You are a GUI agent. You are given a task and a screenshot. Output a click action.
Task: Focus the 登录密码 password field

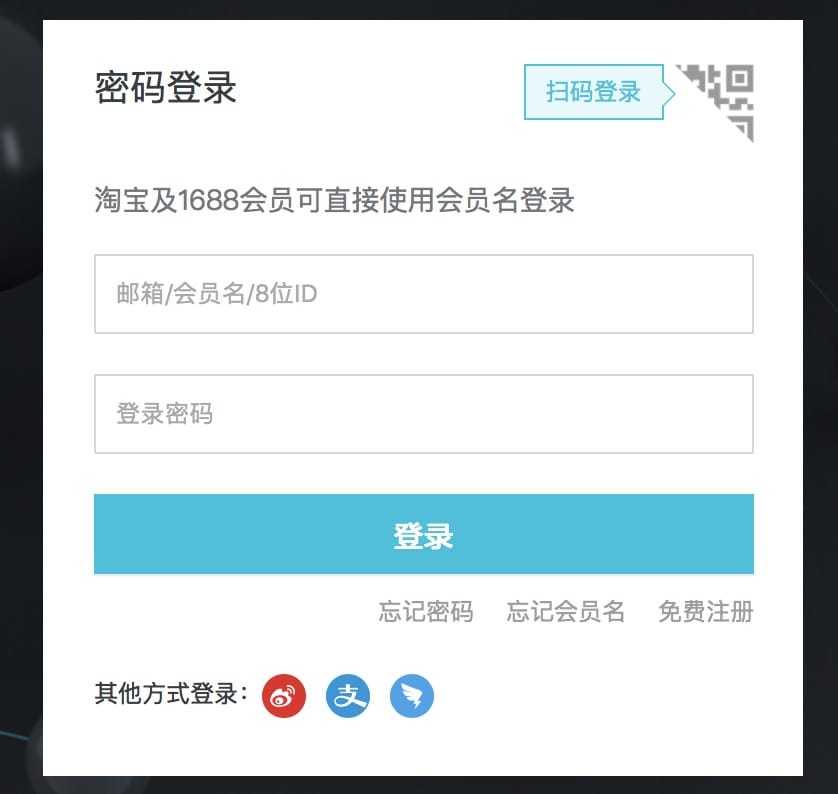[424, 414]
